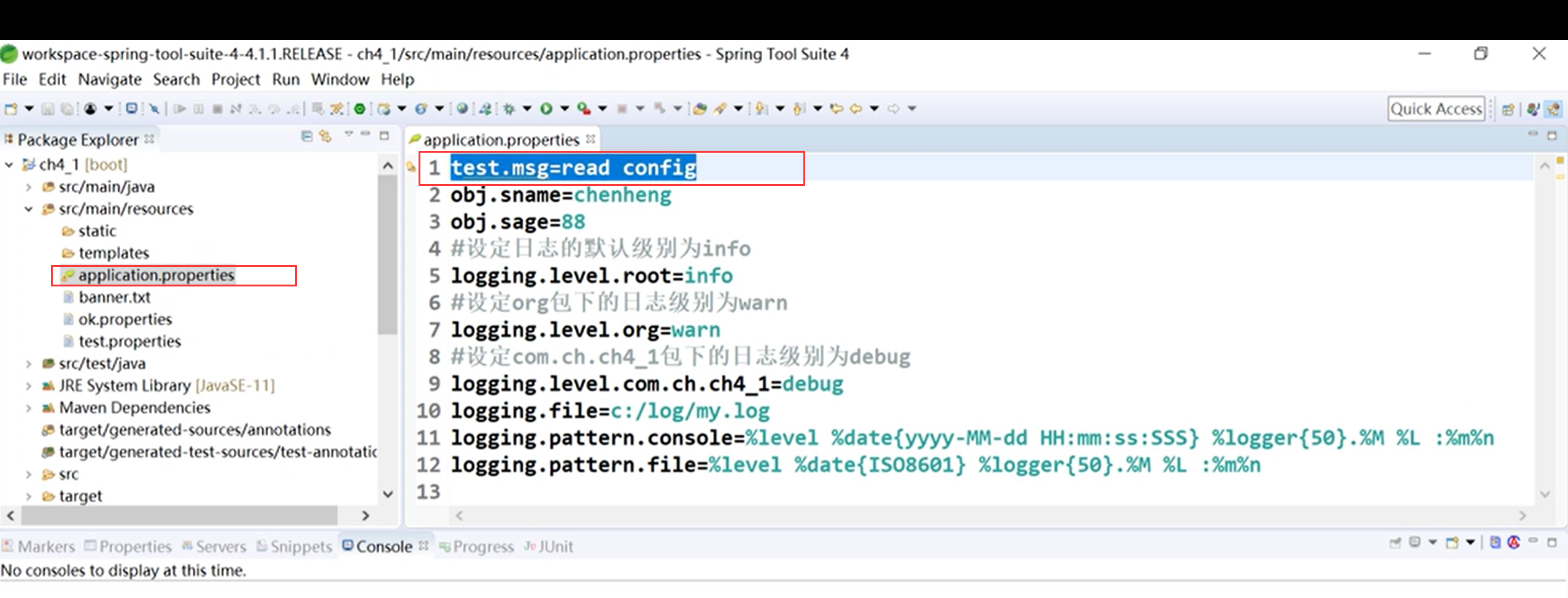1568x598 pixels.
Task: Click the Package Explorer vertical scrollbar
Action: [x=387, y=255]
